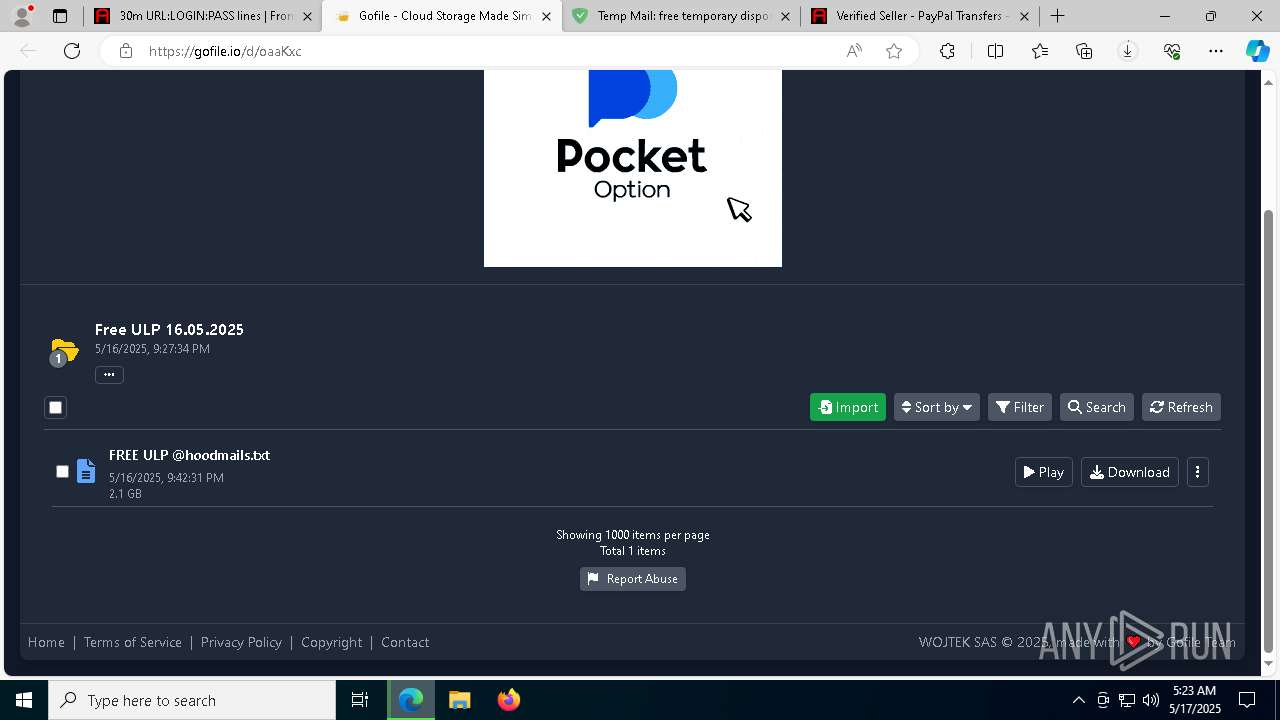Click the volume icon in system tray
Image resolution: width=1280 pixels, height=720 pixels.
point(1151,700)
